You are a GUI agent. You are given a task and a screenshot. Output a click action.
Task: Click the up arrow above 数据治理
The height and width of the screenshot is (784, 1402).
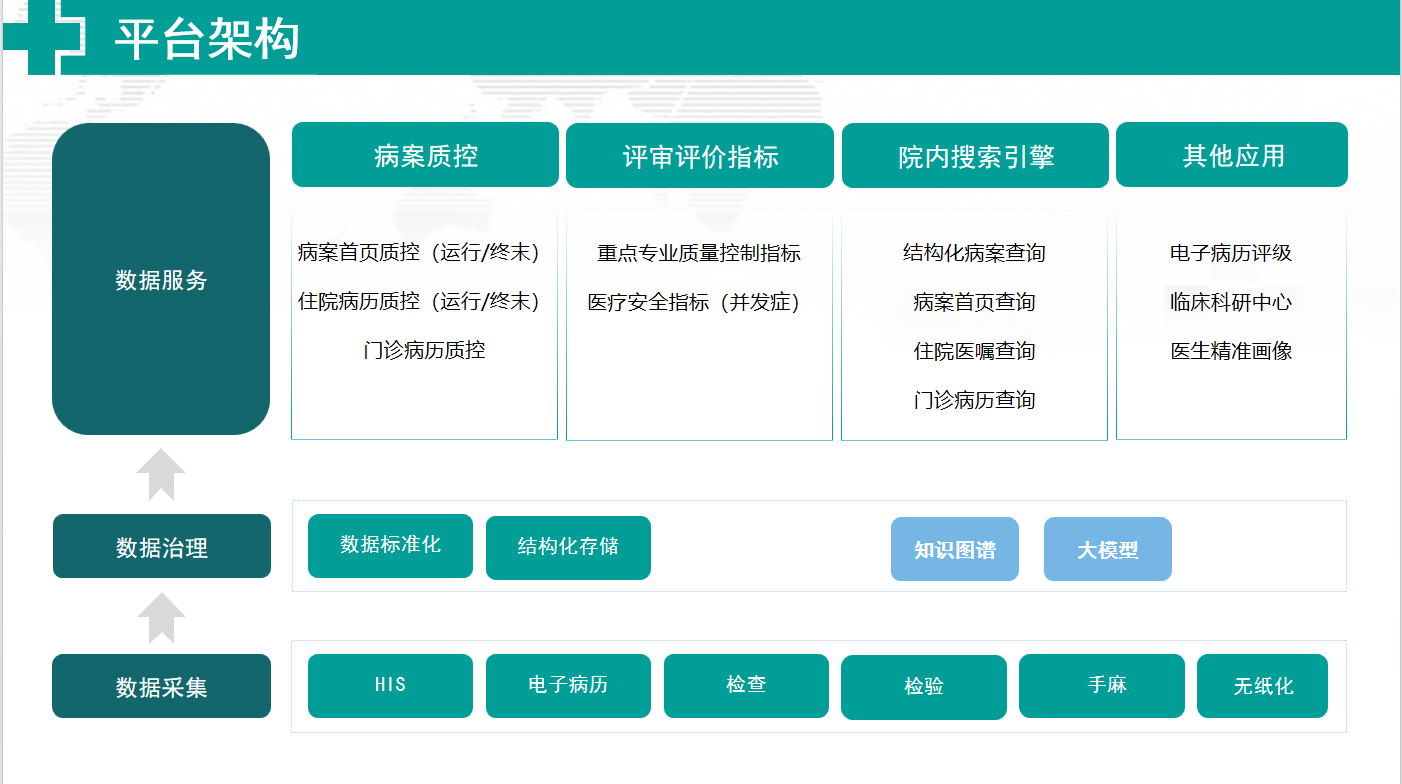click(161, 474)
